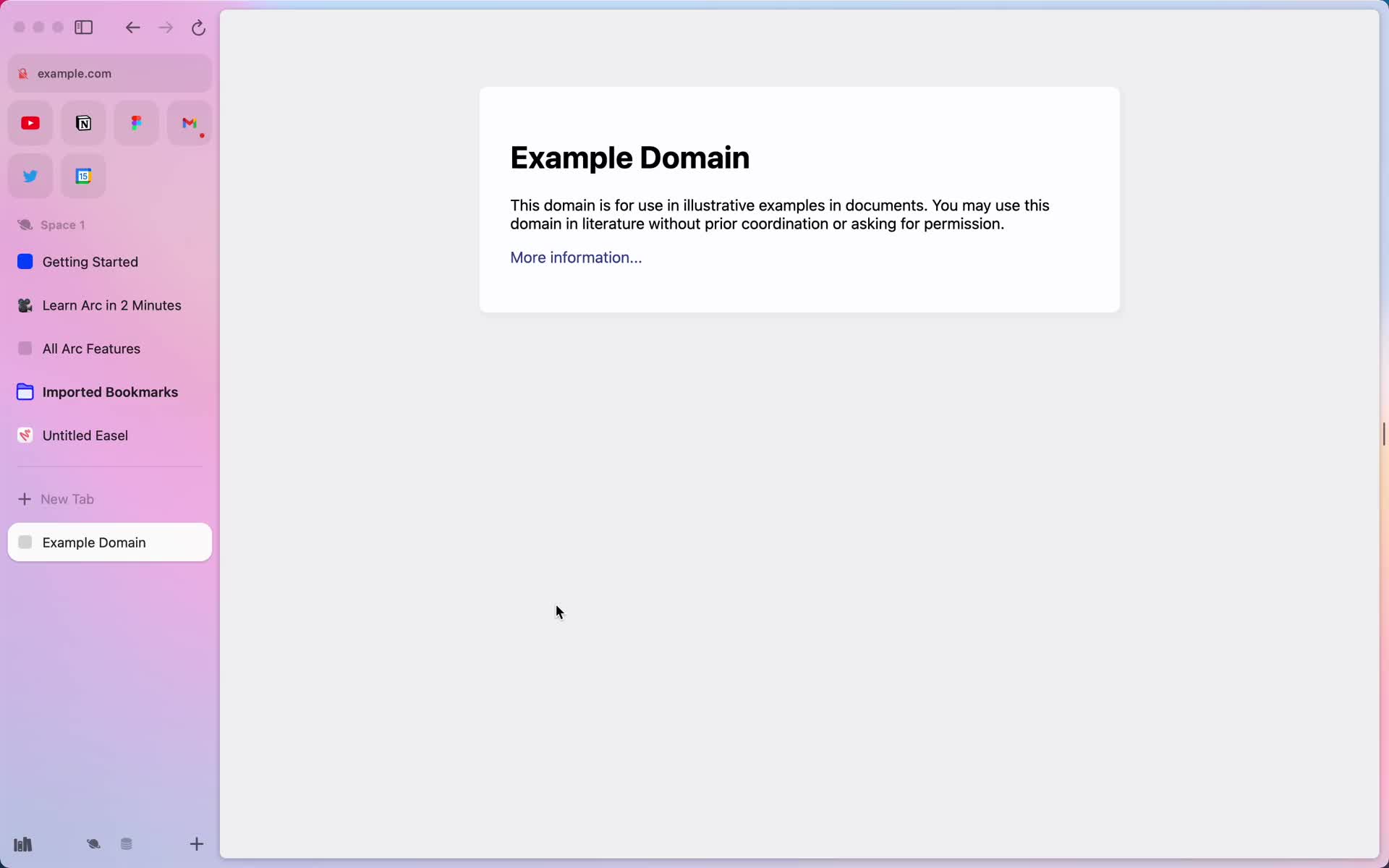Toggle Arc browser sidebar panel
The width and height of the screenshot is (1389, 868).
tap(85, 27)
